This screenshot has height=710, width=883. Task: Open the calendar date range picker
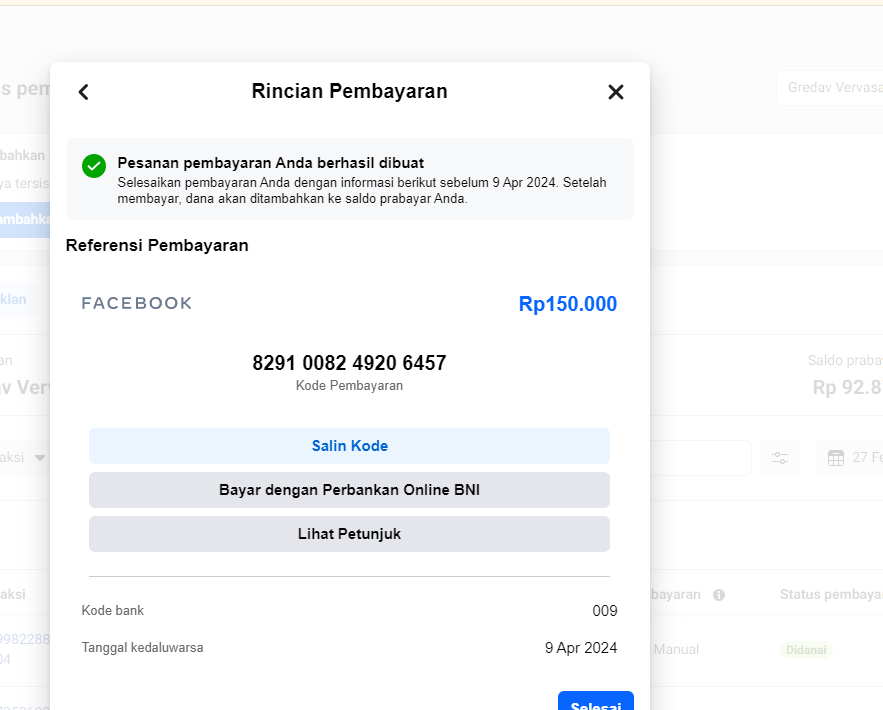(x=850, y=458)
